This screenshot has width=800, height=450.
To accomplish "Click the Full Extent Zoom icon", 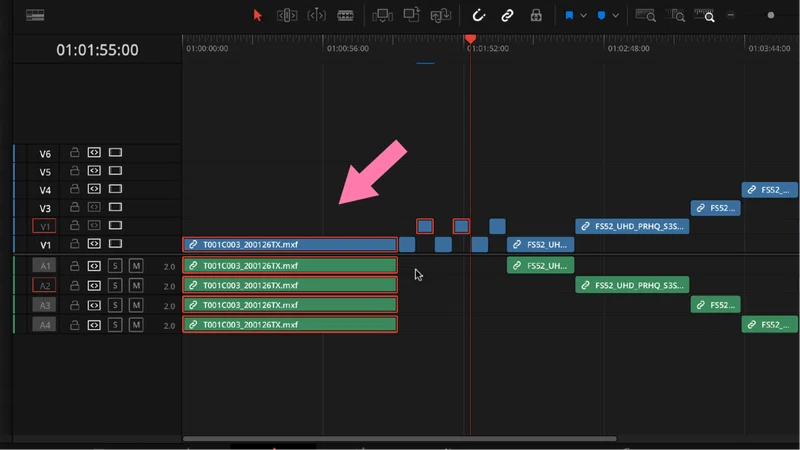I will [645, 15].
